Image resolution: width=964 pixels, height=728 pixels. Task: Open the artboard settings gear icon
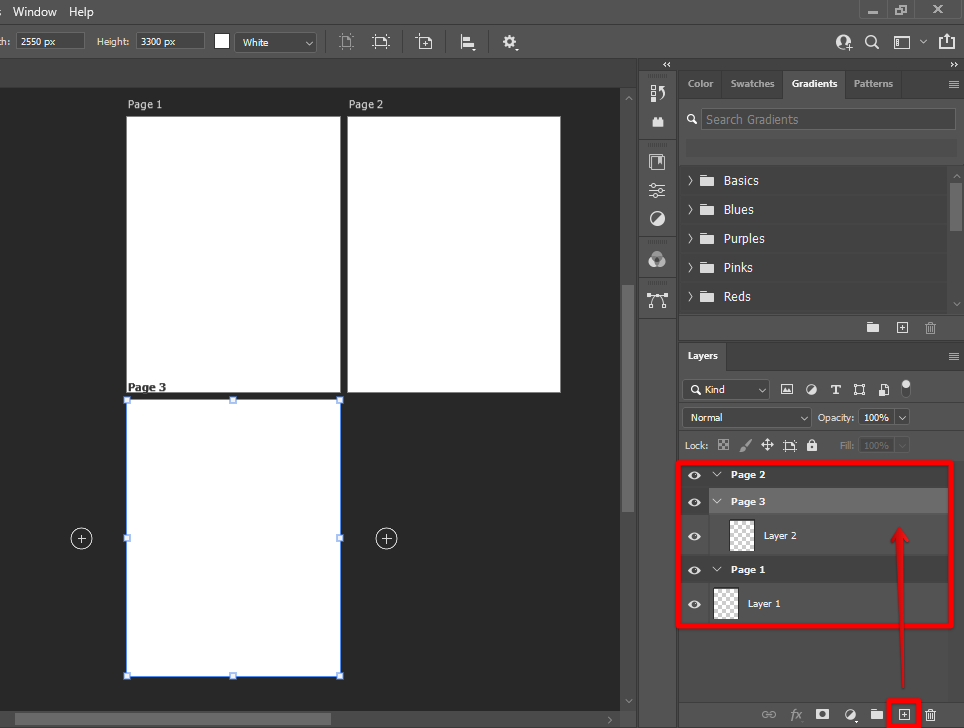(x=510, y=42)
